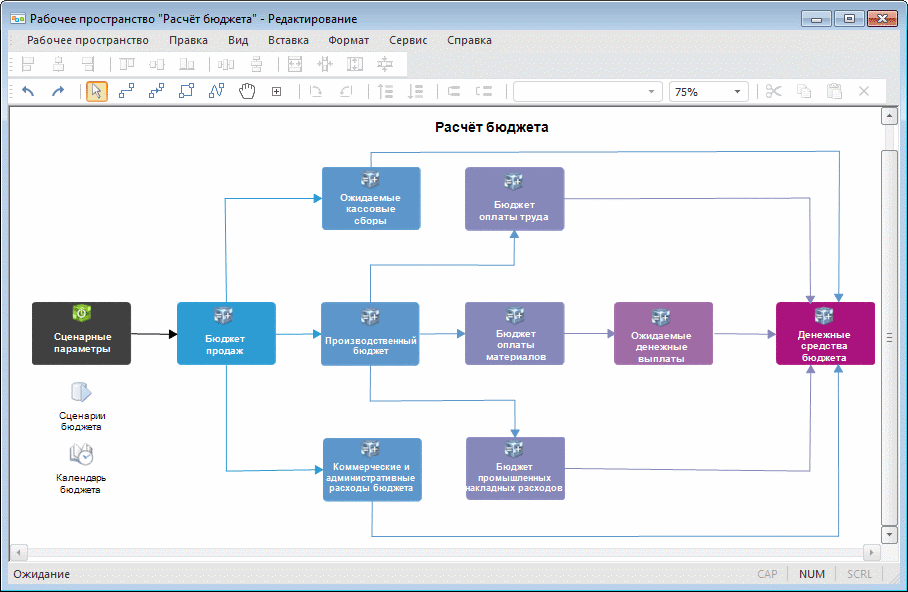
Task: Click the Календарь бюджета calendar icon
Action: (x=81, y=455)
